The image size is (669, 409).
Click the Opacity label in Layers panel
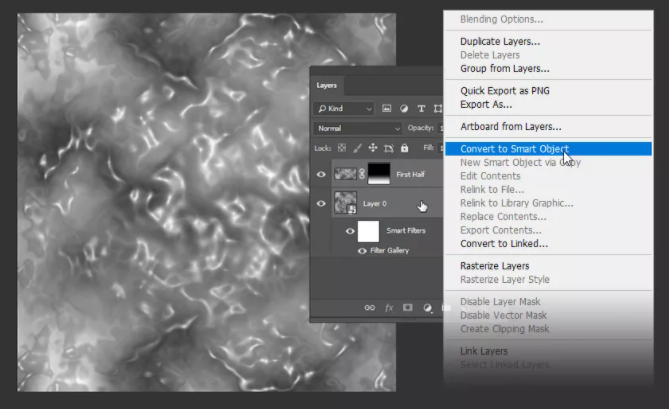[x=421, y=128]
